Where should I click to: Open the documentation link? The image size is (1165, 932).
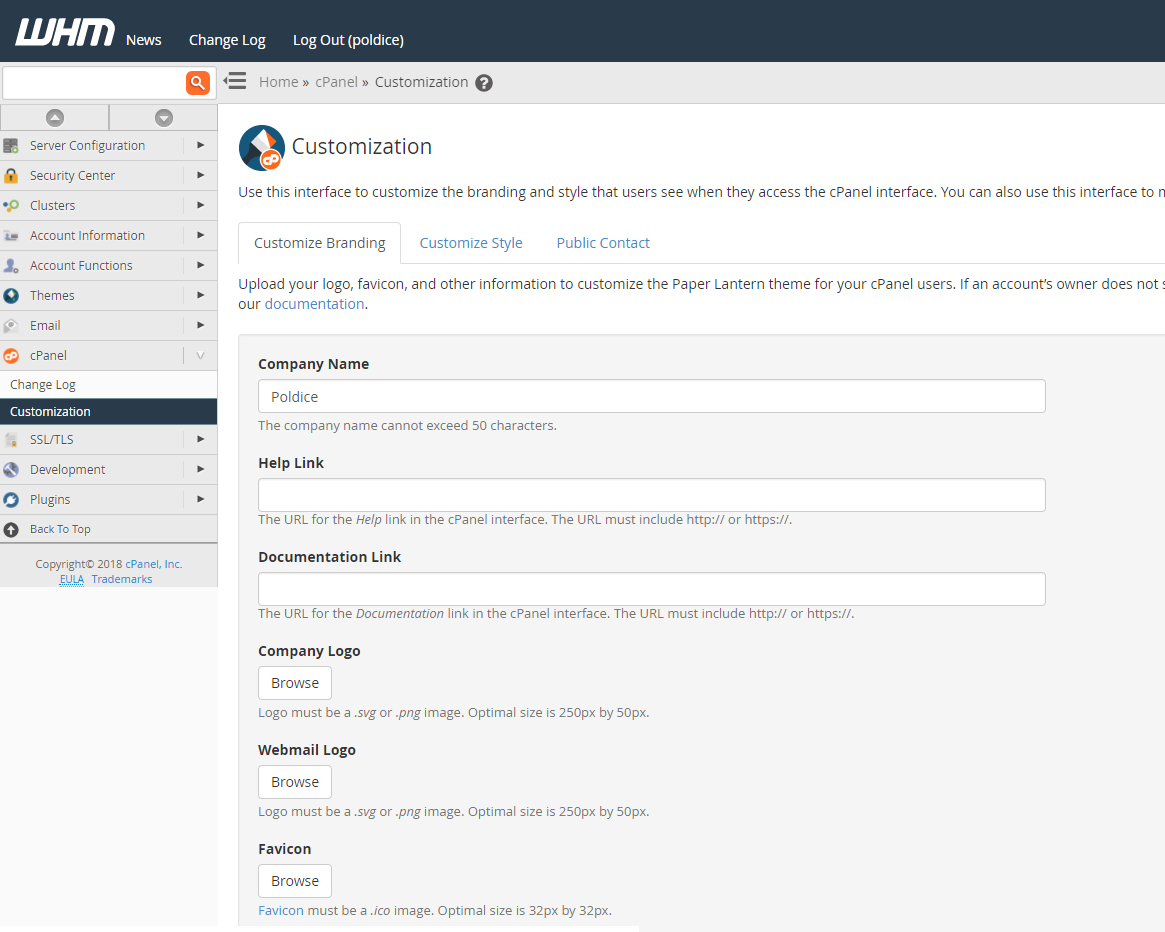pyautogui.click(x=314, y=304)
